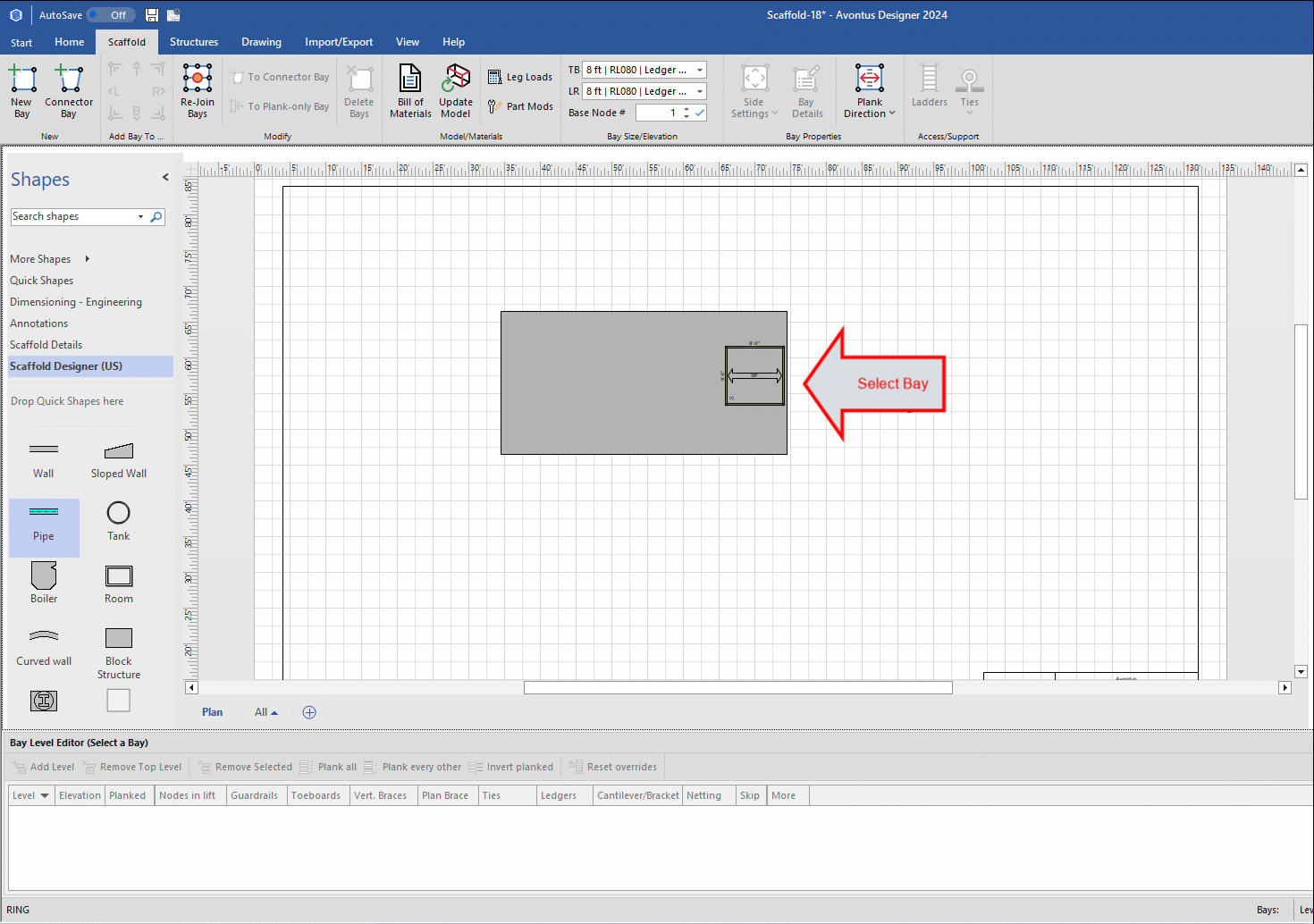Open Bill of Materials
Image resolution: width=1314 pixels, height=924 pixels.
[x=410, y=80]
